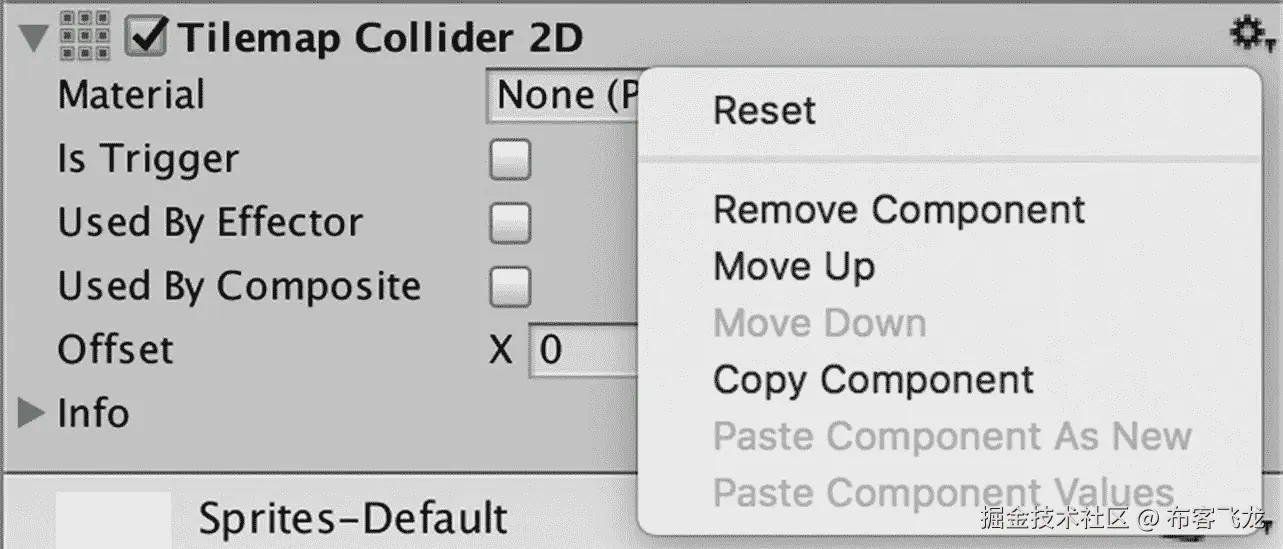1283x549 pixels.
Task: Expand the Info section
Action: click(33, 413)
